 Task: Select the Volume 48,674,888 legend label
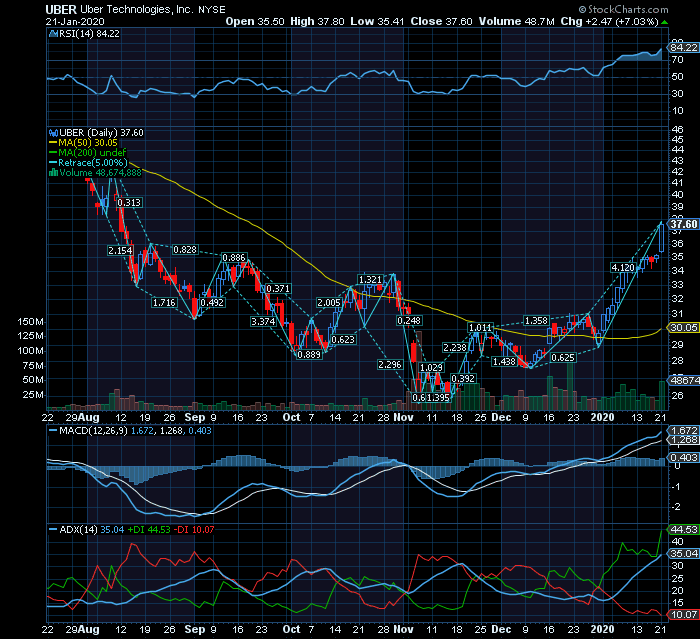(x=100, y=172)
